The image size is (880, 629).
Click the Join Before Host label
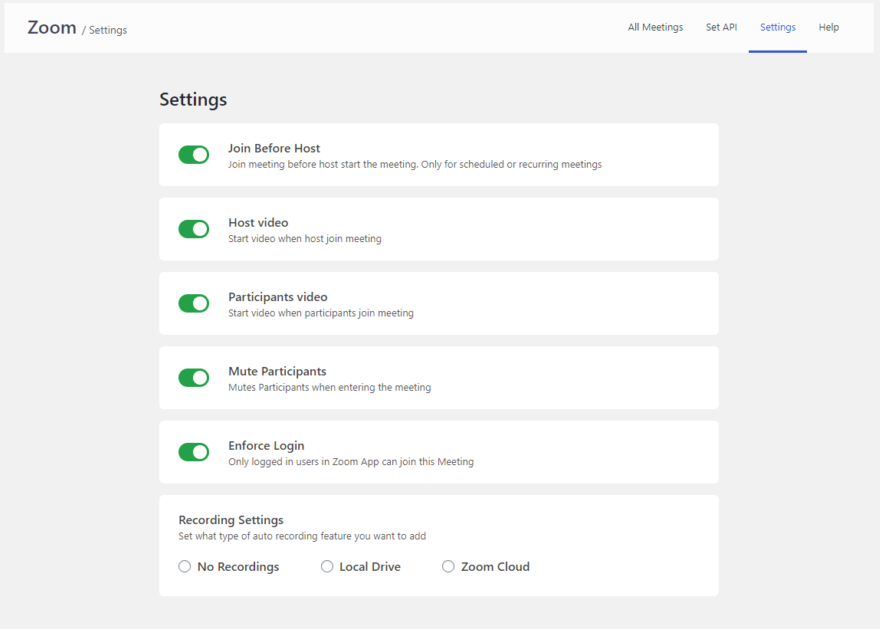(x=274, y=148)
